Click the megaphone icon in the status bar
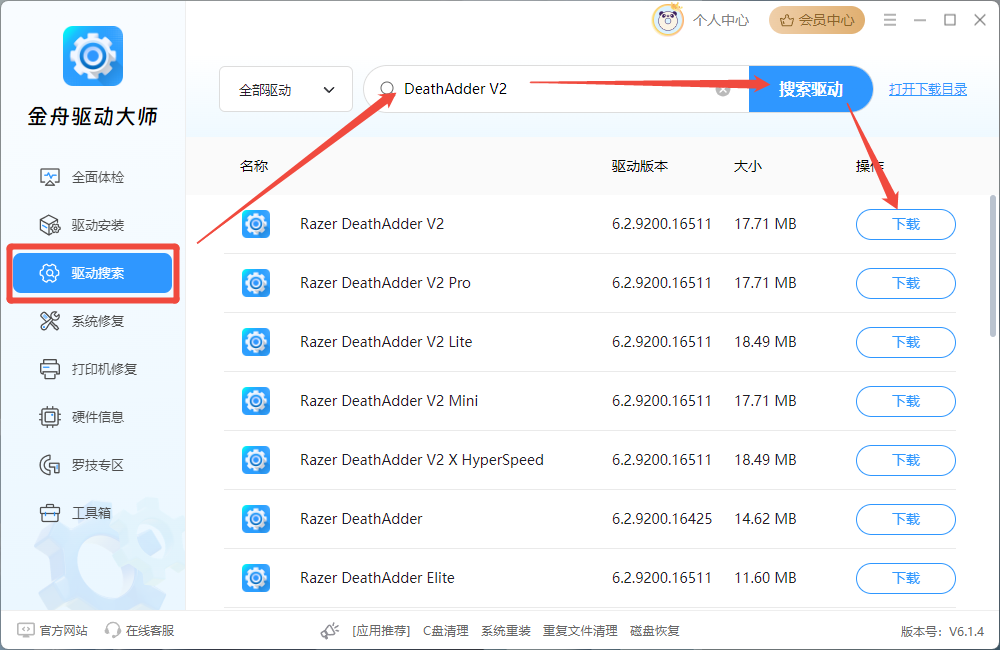This screenshot has height=650, width=1000. point(330,630)
